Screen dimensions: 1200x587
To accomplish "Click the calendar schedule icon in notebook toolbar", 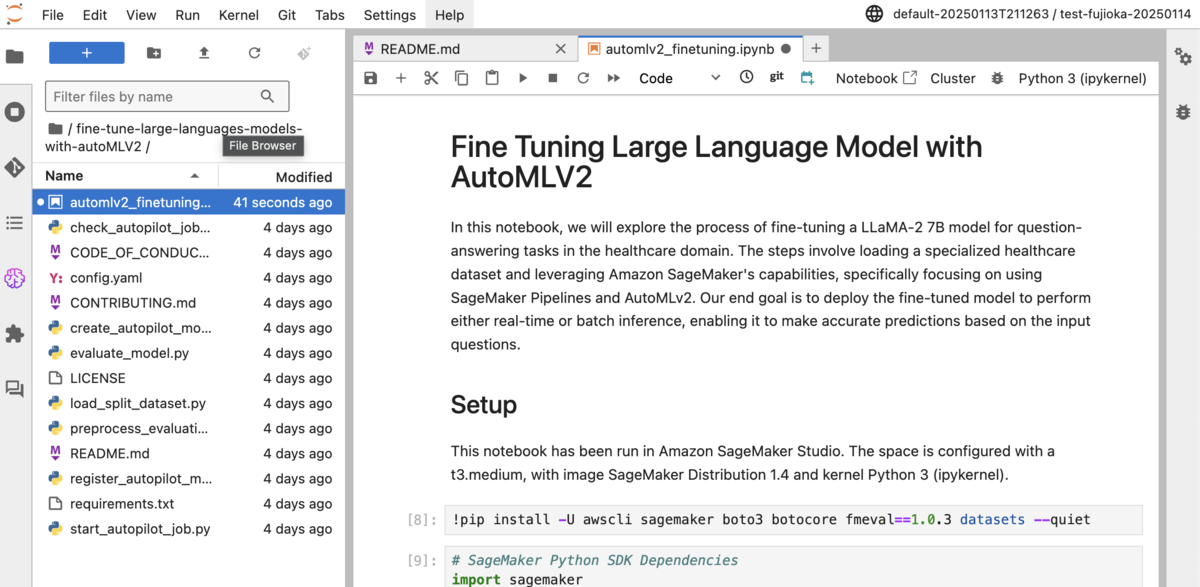I will coord(807,77).
